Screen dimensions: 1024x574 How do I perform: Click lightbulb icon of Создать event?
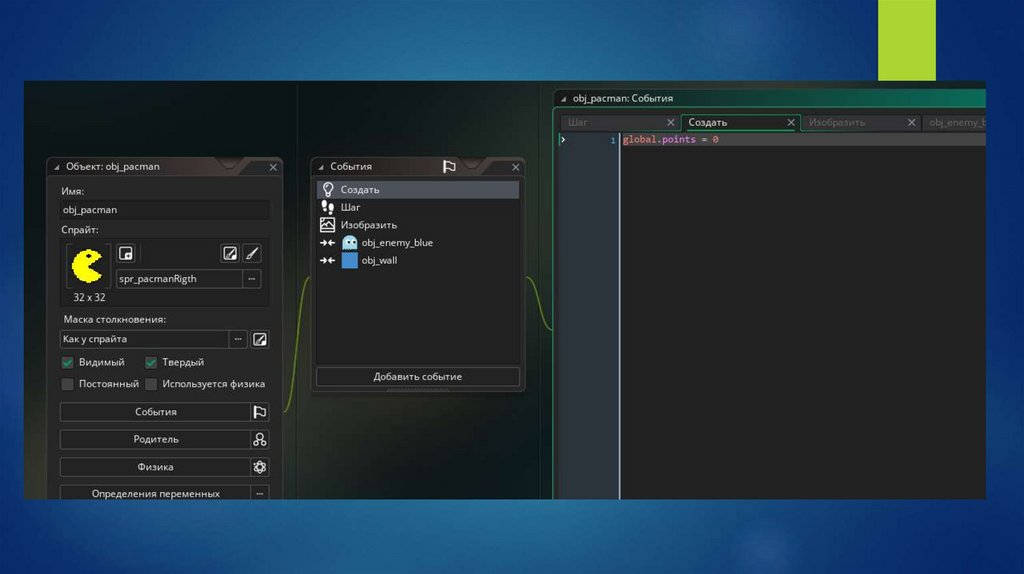pyautogui.click(x=328, y=189)
